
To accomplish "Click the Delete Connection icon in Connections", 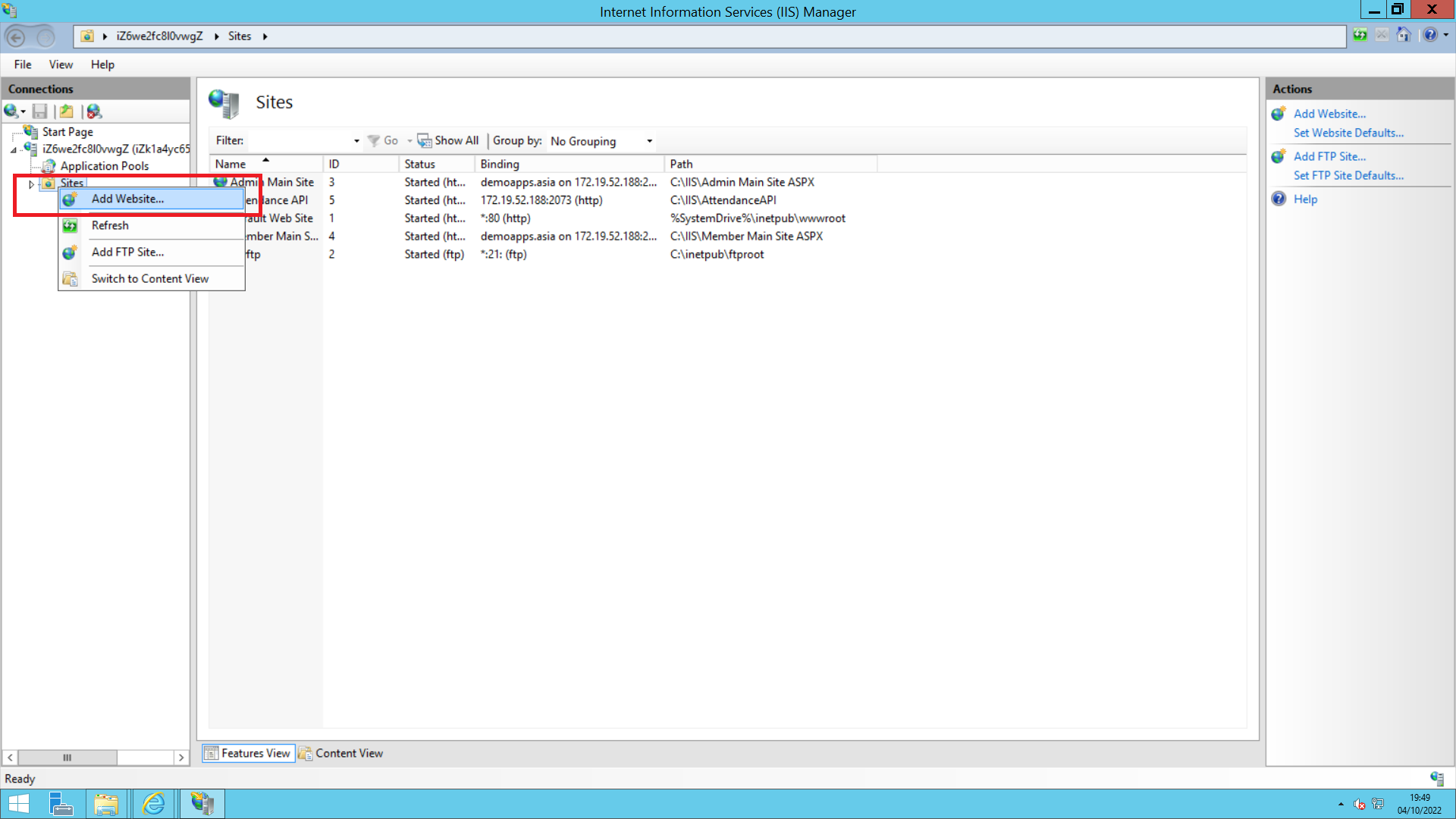I will point(94,111).
